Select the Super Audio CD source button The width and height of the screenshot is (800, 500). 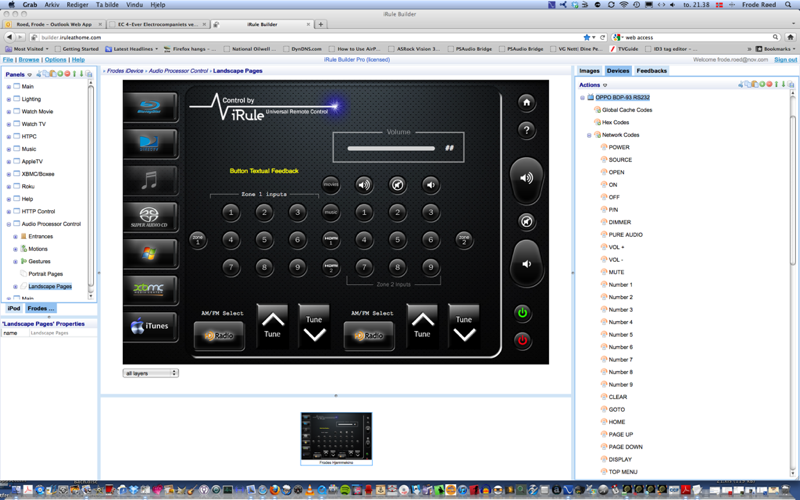(x=151, y=217)
